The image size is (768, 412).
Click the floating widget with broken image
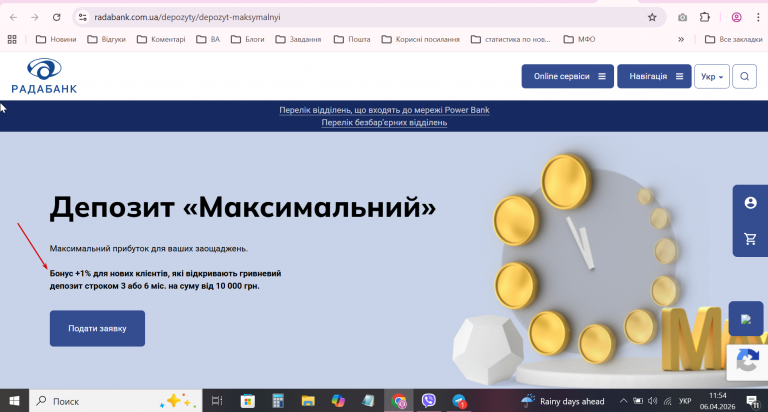[x=746, y=319]
